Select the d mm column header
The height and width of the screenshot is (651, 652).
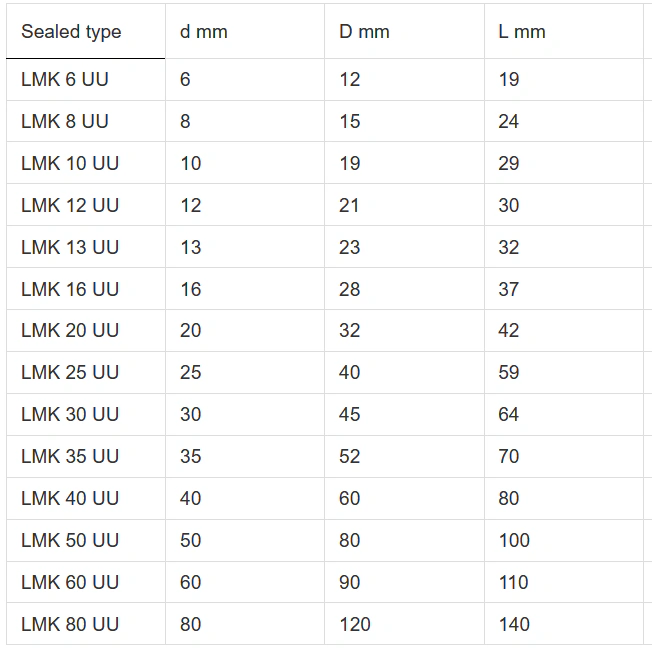(x=204, y=32)
